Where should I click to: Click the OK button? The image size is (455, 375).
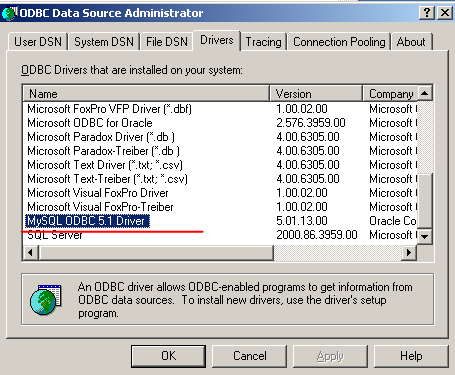click(168, 356)
